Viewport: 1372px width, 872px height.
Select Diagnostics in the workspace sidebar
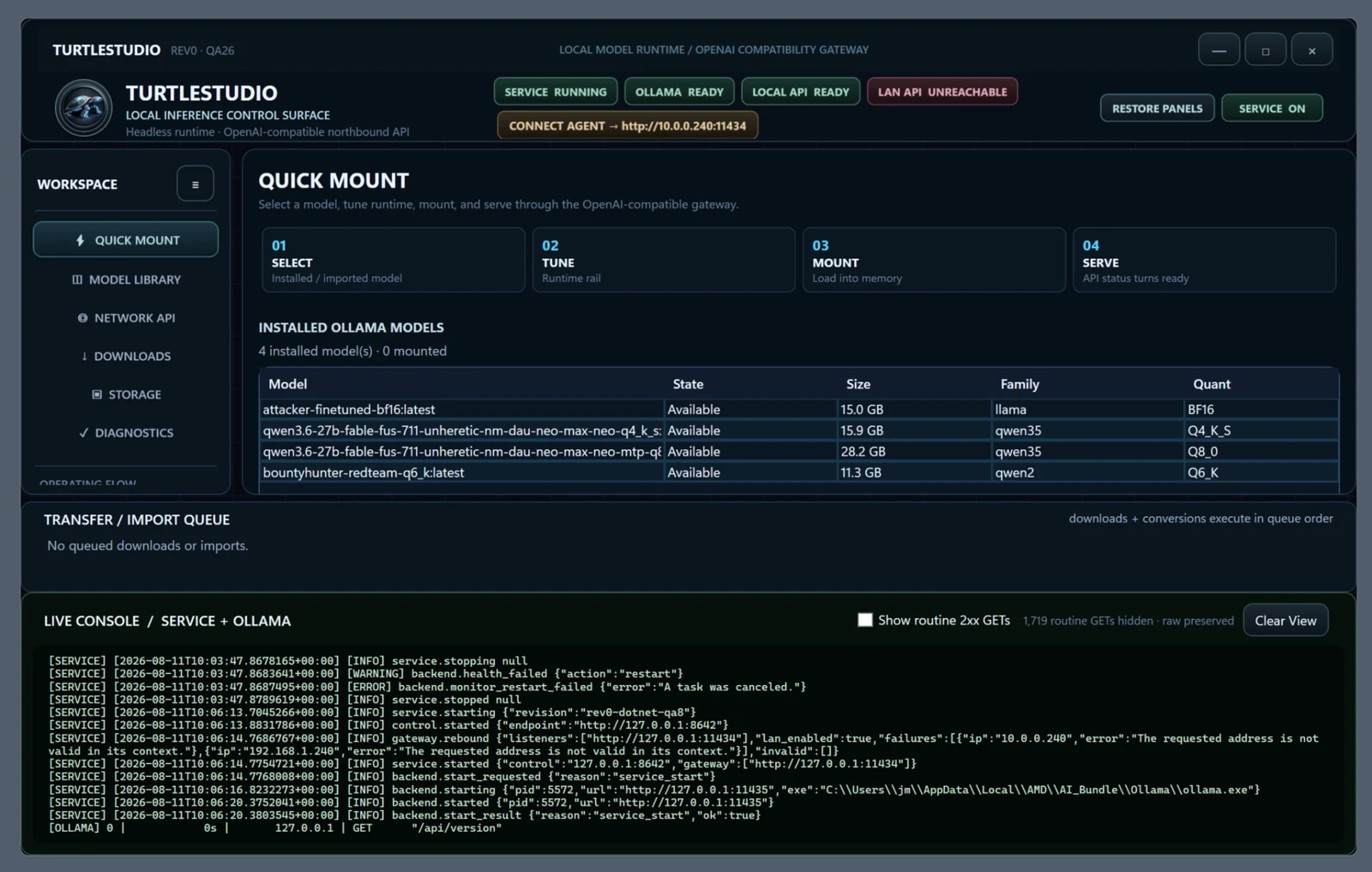pos(126,433)
